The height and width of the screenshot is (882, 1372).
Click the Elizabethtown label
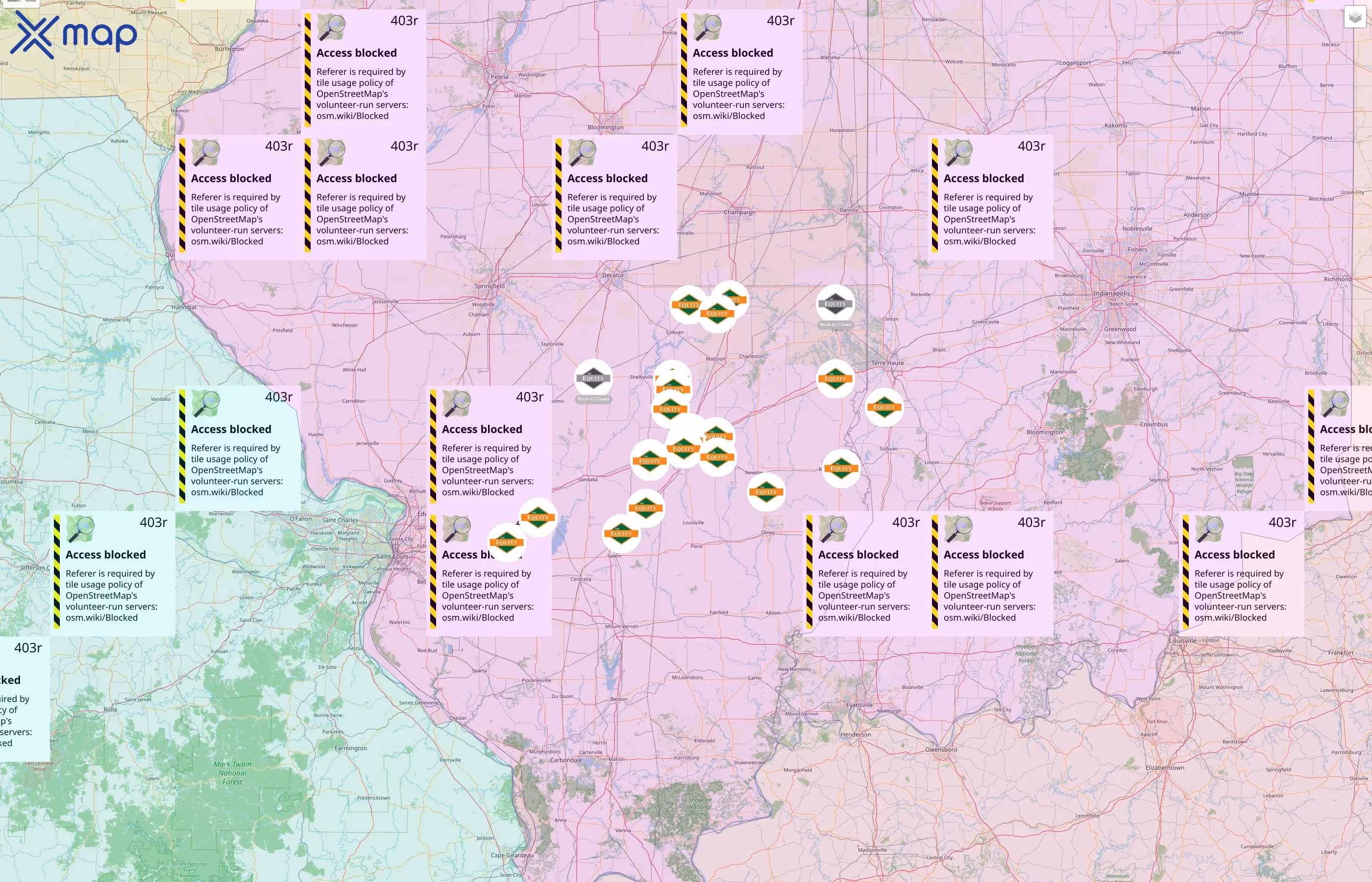[1165, 768]
